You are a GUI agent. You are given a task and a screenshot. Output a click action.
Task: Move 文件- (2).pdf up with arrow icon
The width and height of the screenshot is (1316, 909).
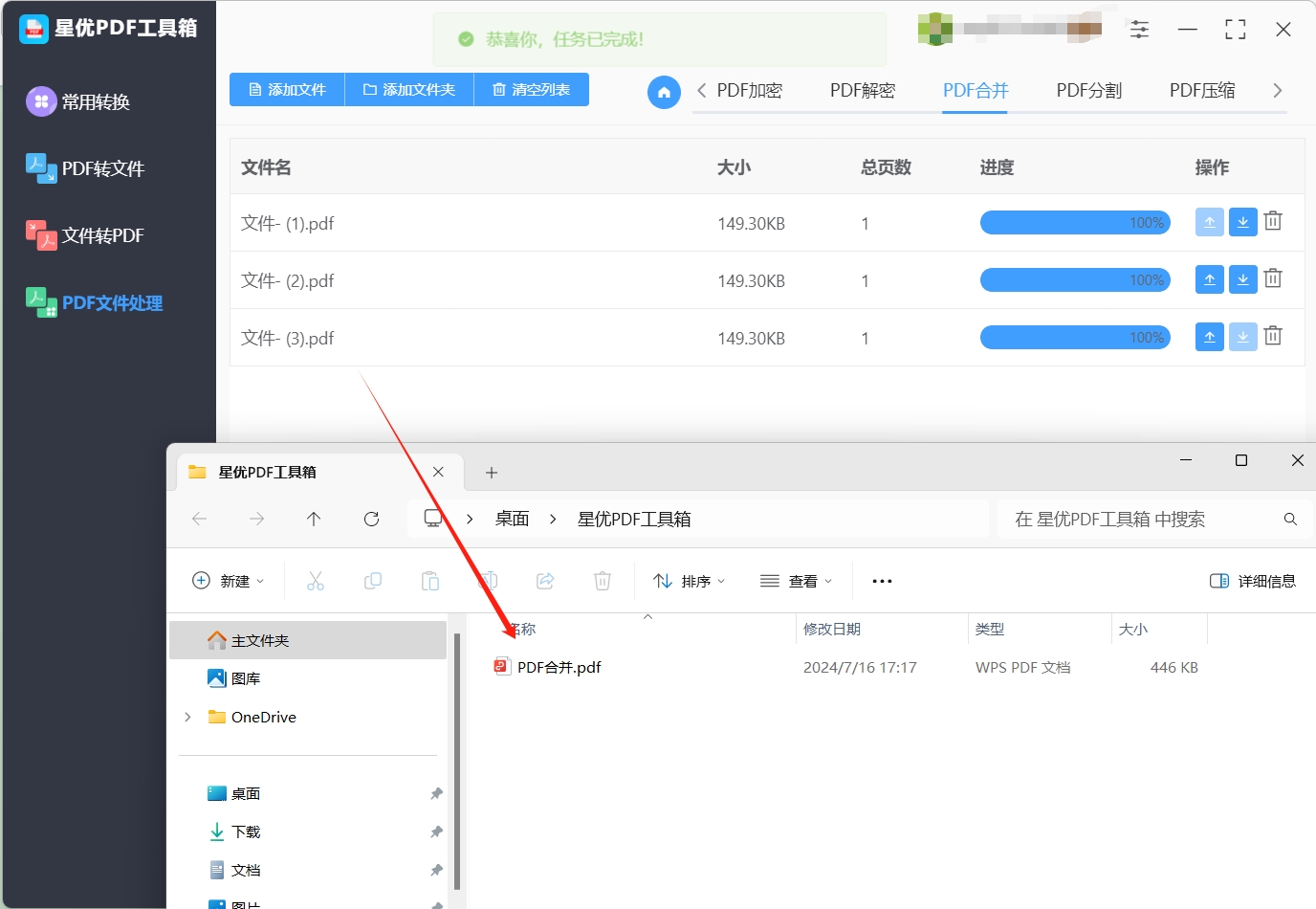coord(1209,279)
